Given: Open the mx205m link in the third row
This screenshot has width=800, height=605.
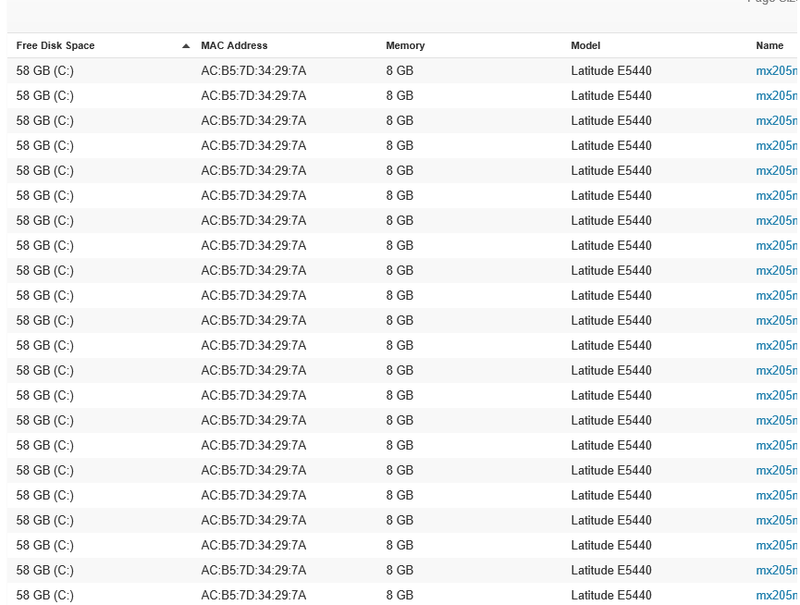Looking at the screenshot, I should [775, 120].
